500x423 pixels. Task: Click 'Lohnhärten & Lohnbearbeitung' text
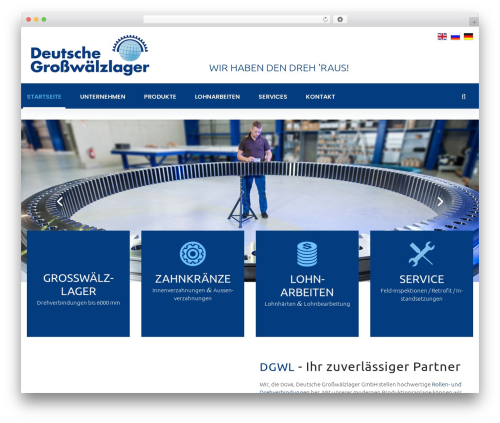(307, 304)
